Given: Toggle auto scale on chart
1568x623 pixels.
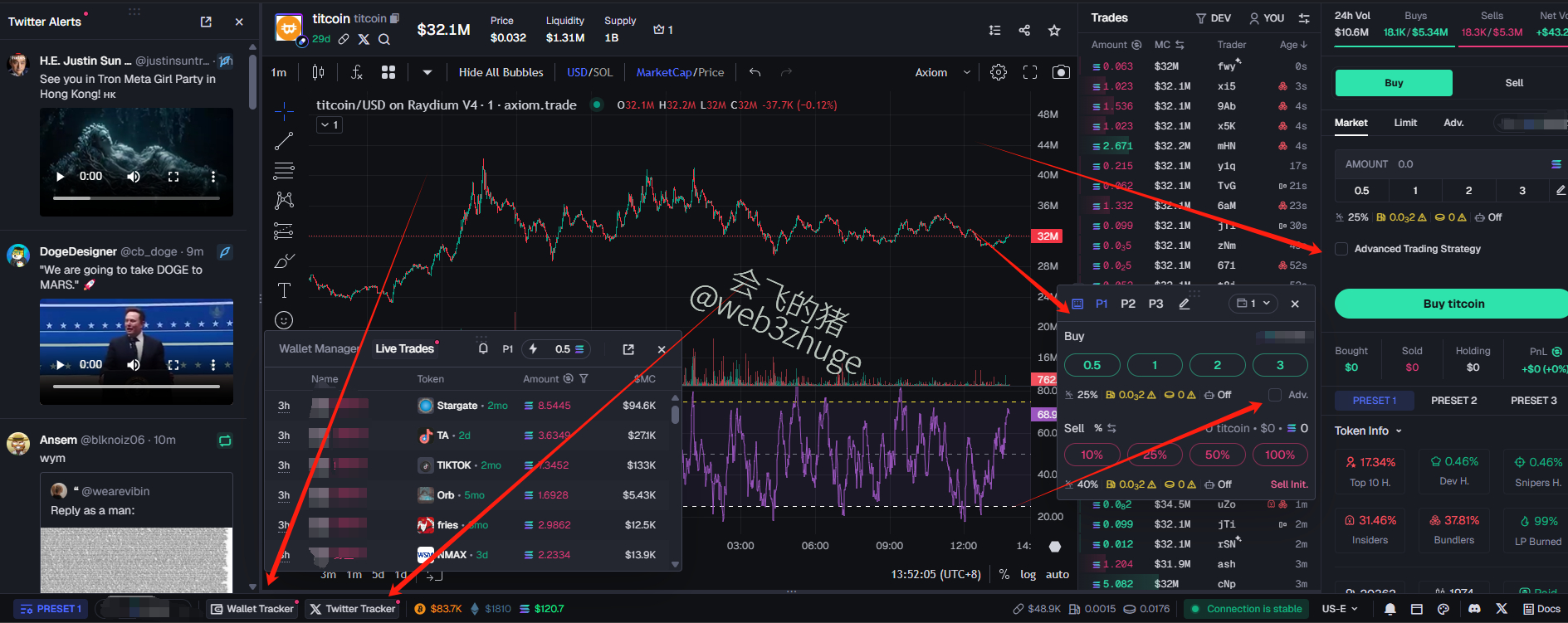Looking at the screenshot, I should (1058, 574).
